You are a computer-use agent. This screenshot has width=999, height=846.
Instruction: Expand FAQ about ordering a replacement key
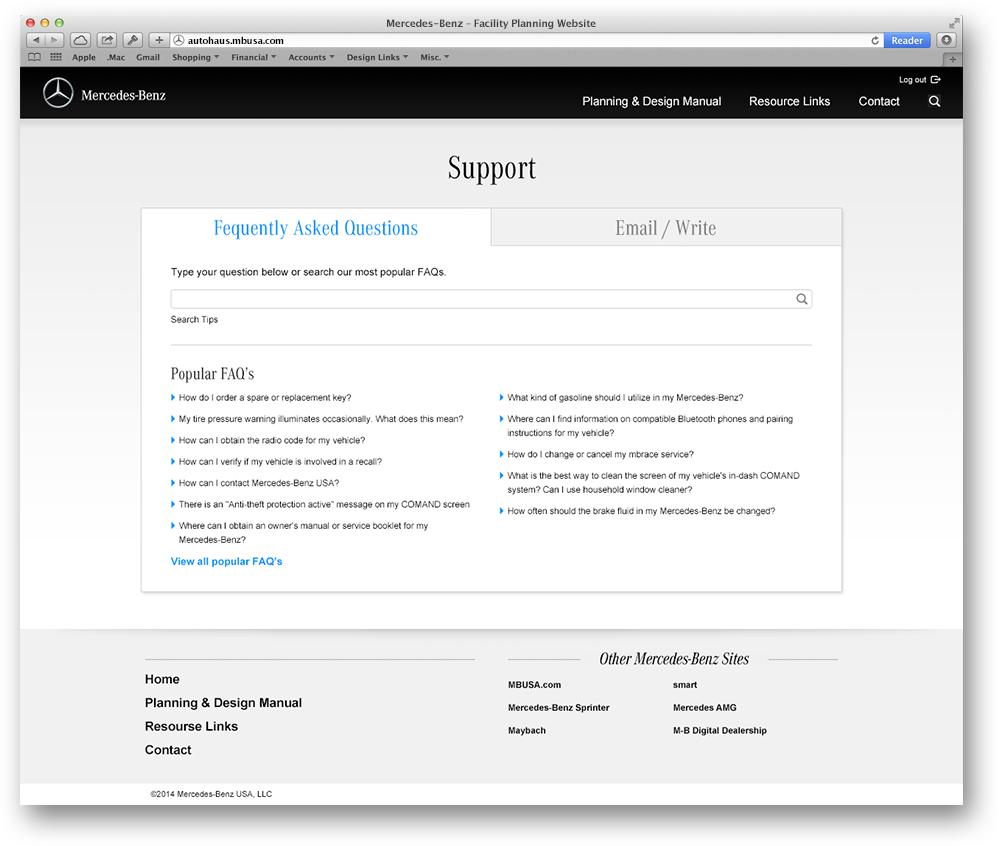pos(264,398)
